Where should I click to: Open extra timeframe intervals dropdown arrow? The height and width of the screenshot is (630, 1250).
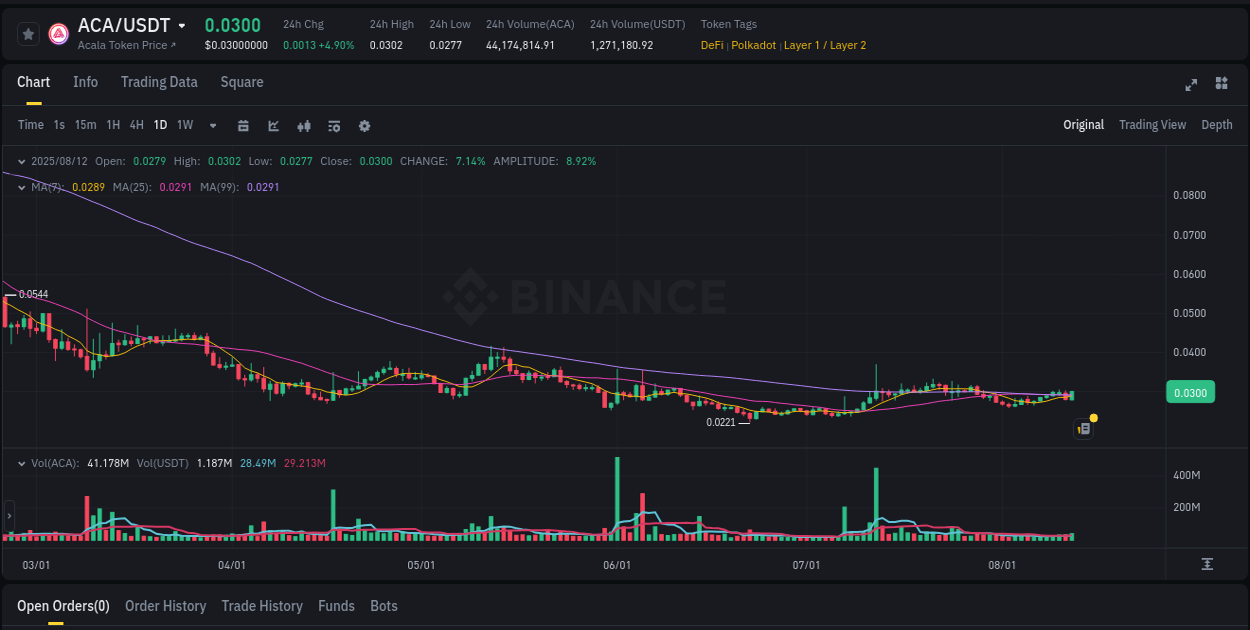[212, 126]
